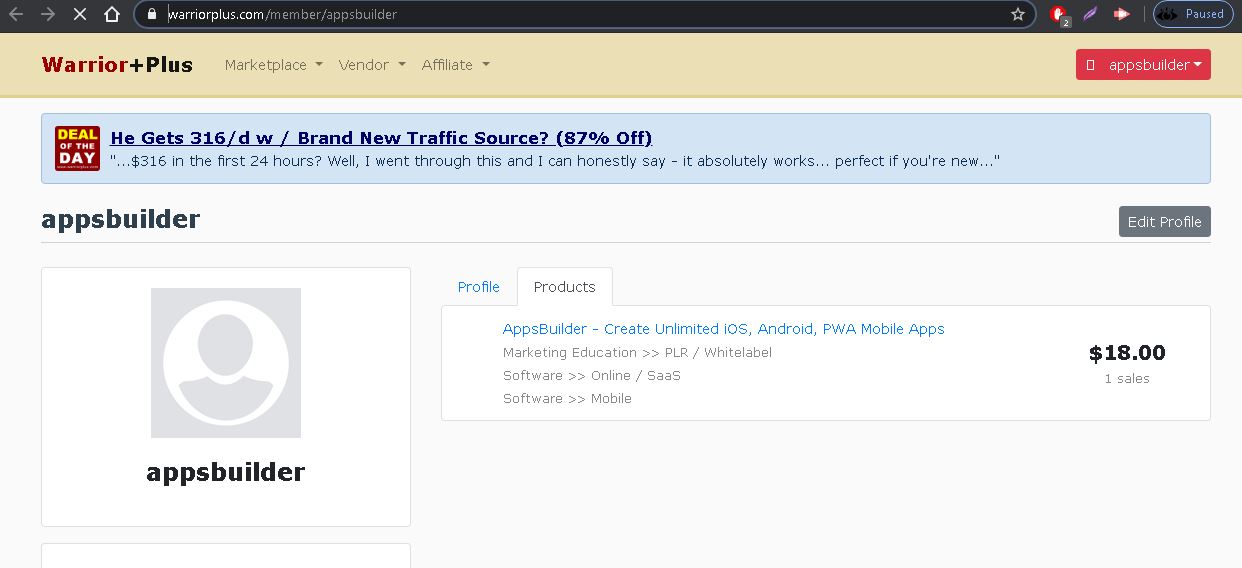Open the 'He Gets 316/d' deal headline link
This screenshot has height=568, width=1242.
tap(381, 138)
